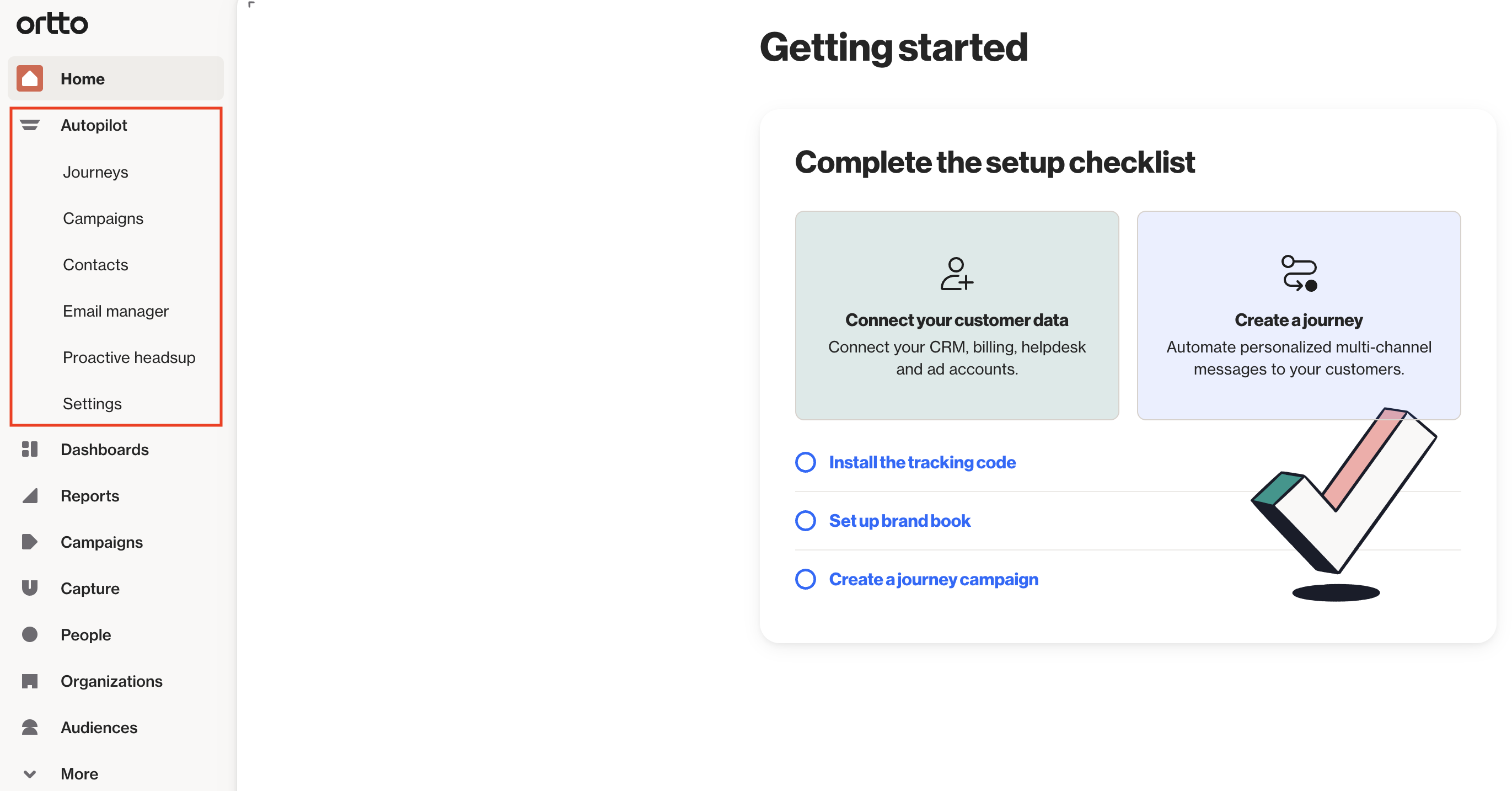Viewport: 1512px width, 791px height.
Task: Click the People circle icon
Action: 29,634
